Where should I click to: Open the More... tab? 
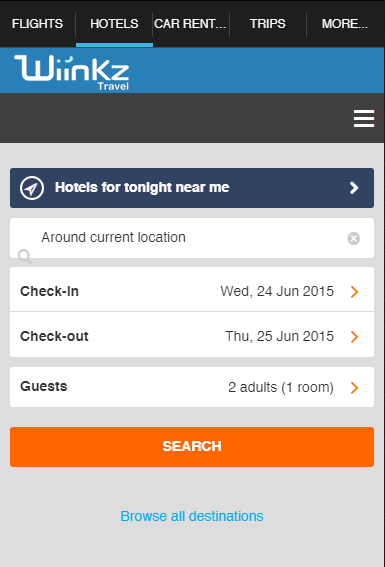[345, 24]
